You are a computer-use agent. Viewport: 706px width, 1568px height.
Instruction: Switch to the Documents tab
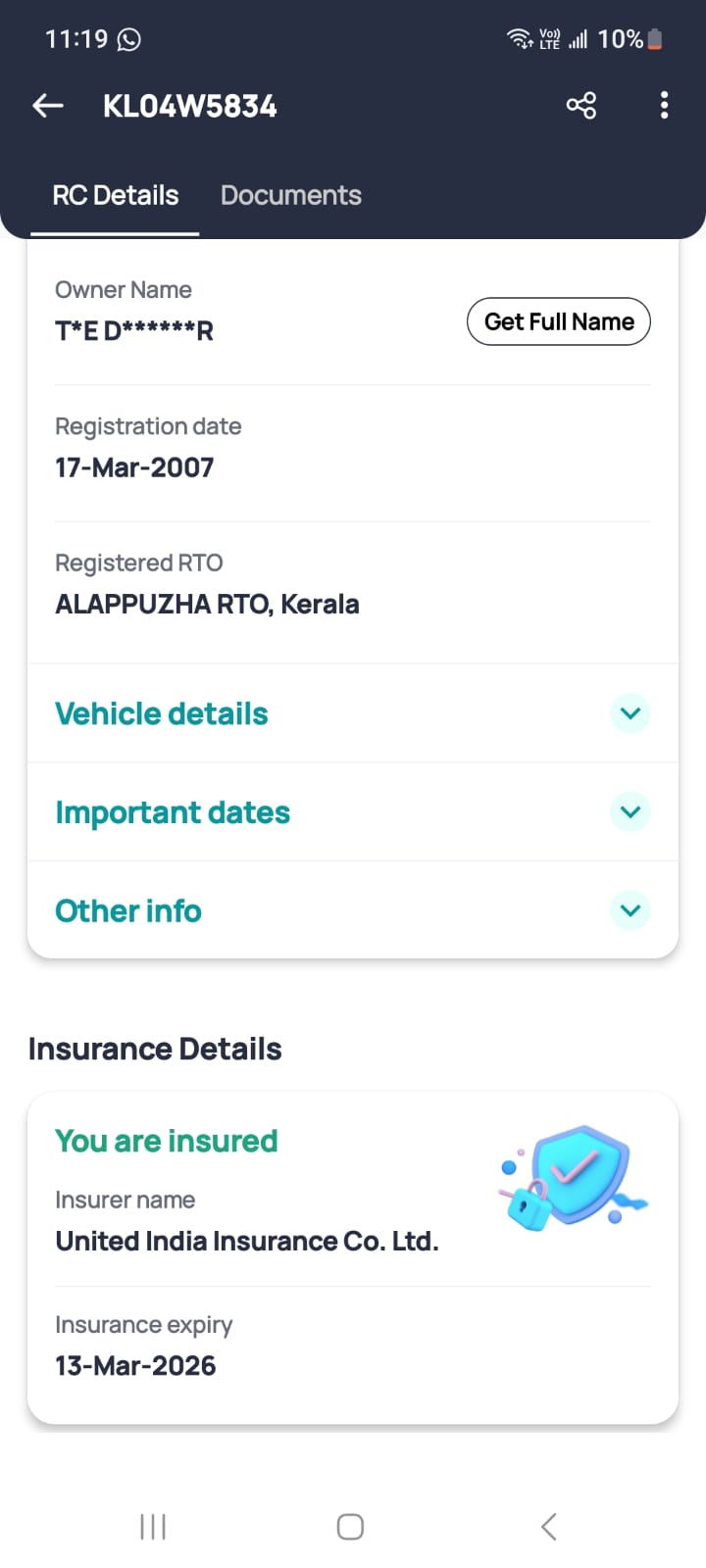click(290, 195)
